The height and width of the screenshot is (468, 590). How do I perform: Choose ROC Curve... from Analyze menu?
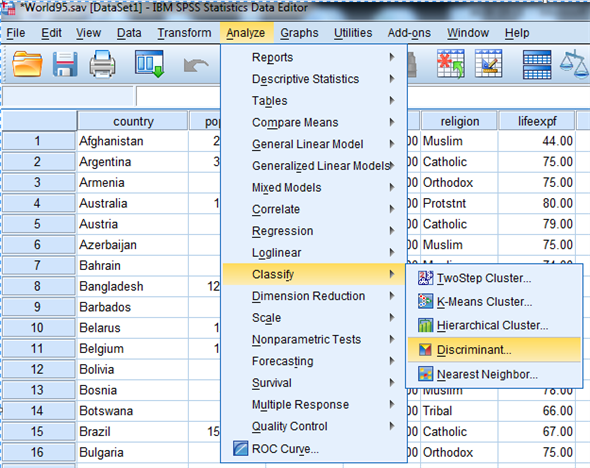315,448
